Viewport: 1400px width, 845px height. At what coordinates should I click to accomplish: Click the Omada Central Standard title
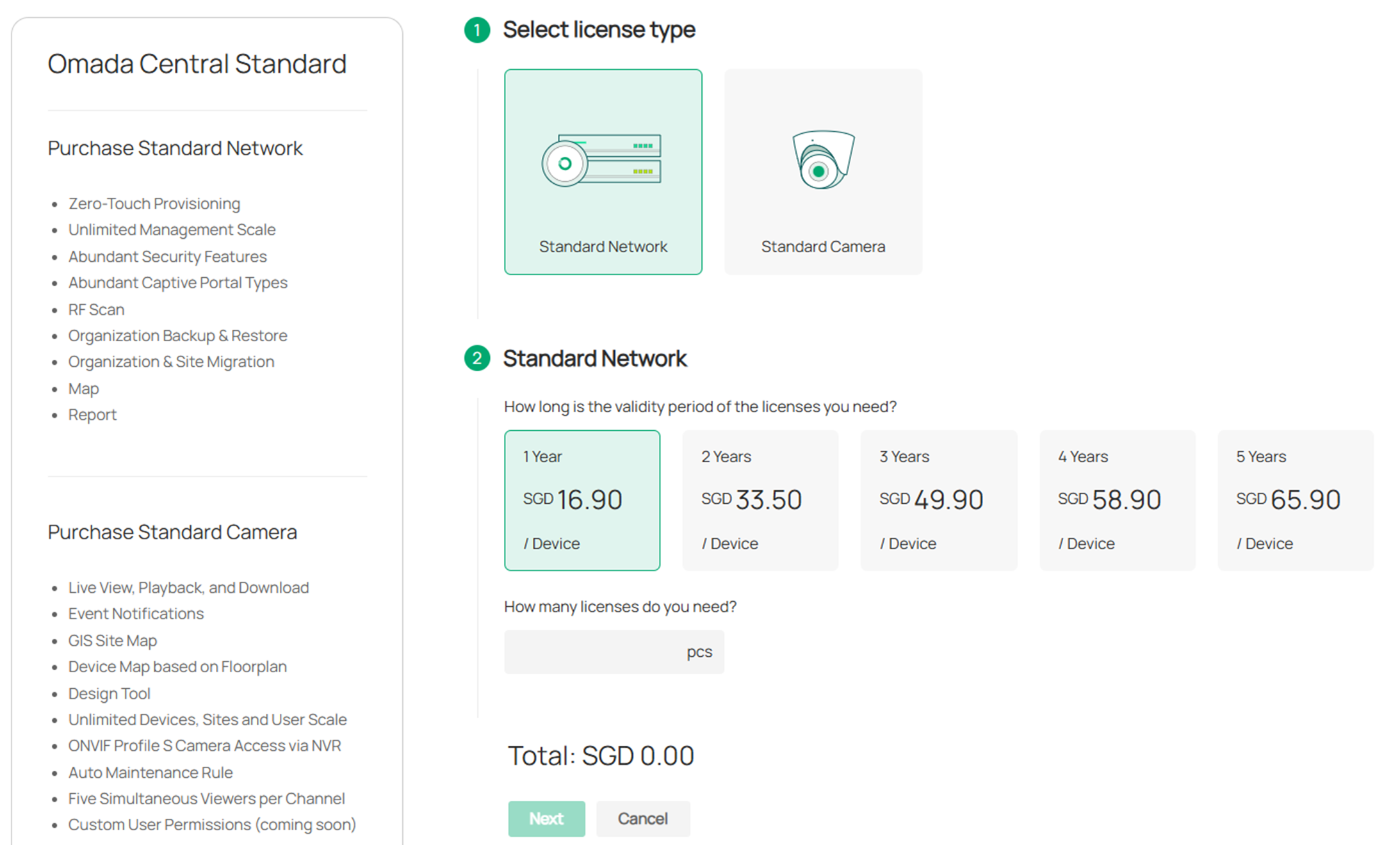pyautogui.click(x=197, y=63)
